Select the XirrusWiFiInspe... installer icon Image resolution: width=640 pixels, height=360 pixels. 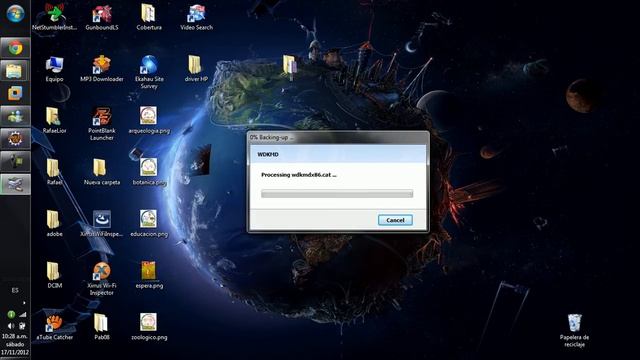(x=102, y=223)
